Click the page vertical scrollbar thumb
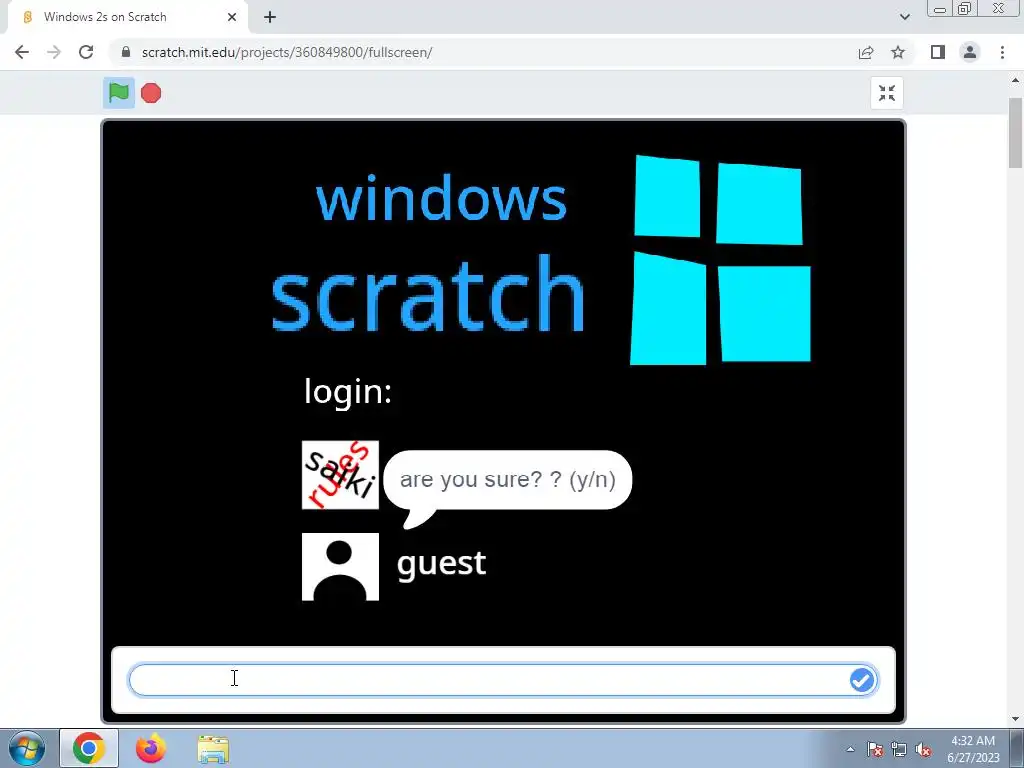The height and width of the screenshot is (768, 1024). [1016, 133]
